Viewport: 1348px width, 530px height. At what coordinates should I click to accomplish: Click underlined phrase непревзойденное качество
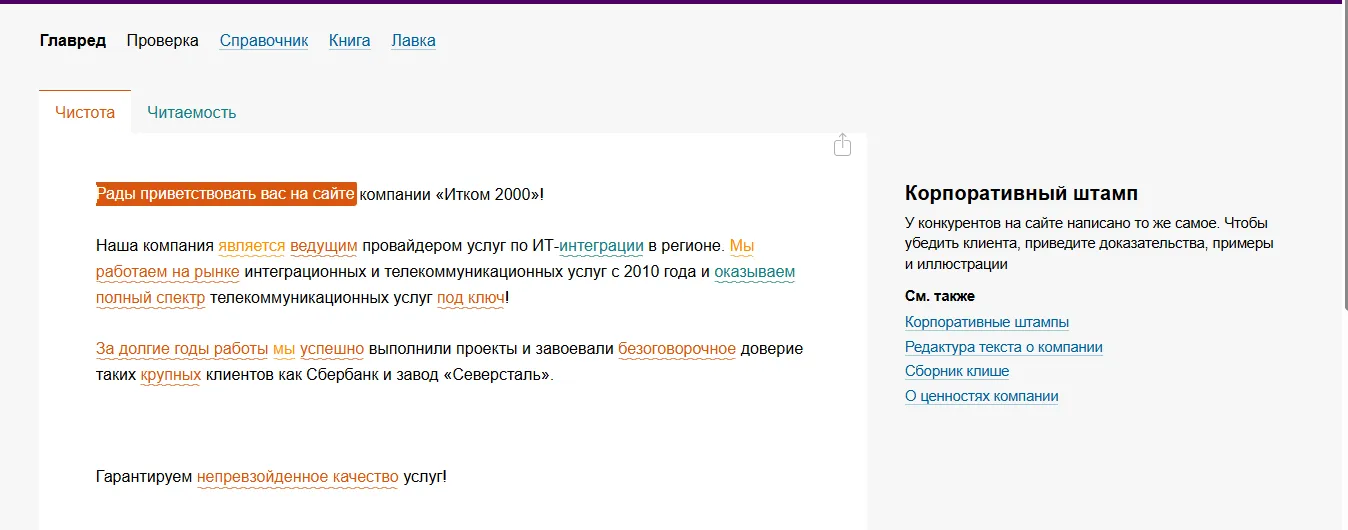point(298,477)
